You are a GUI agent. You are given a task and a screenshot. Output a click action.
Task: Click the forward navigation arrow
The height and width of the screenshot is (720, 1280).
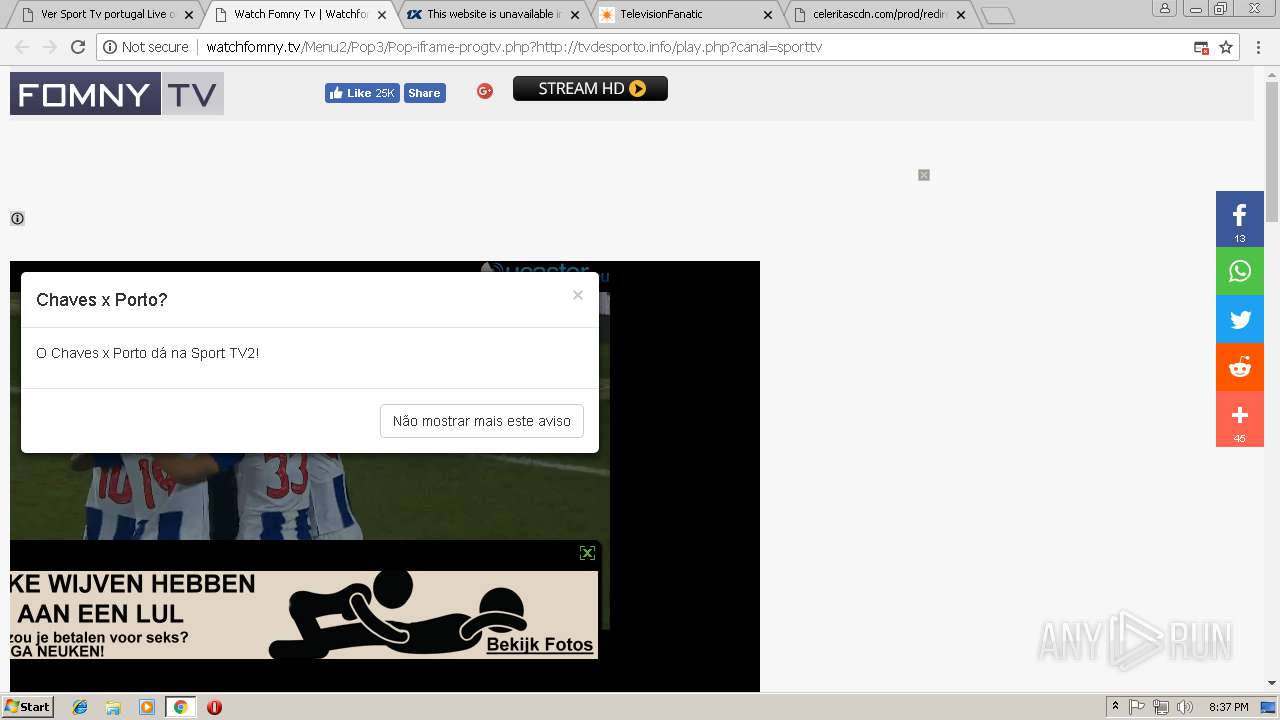pos(50,47)
